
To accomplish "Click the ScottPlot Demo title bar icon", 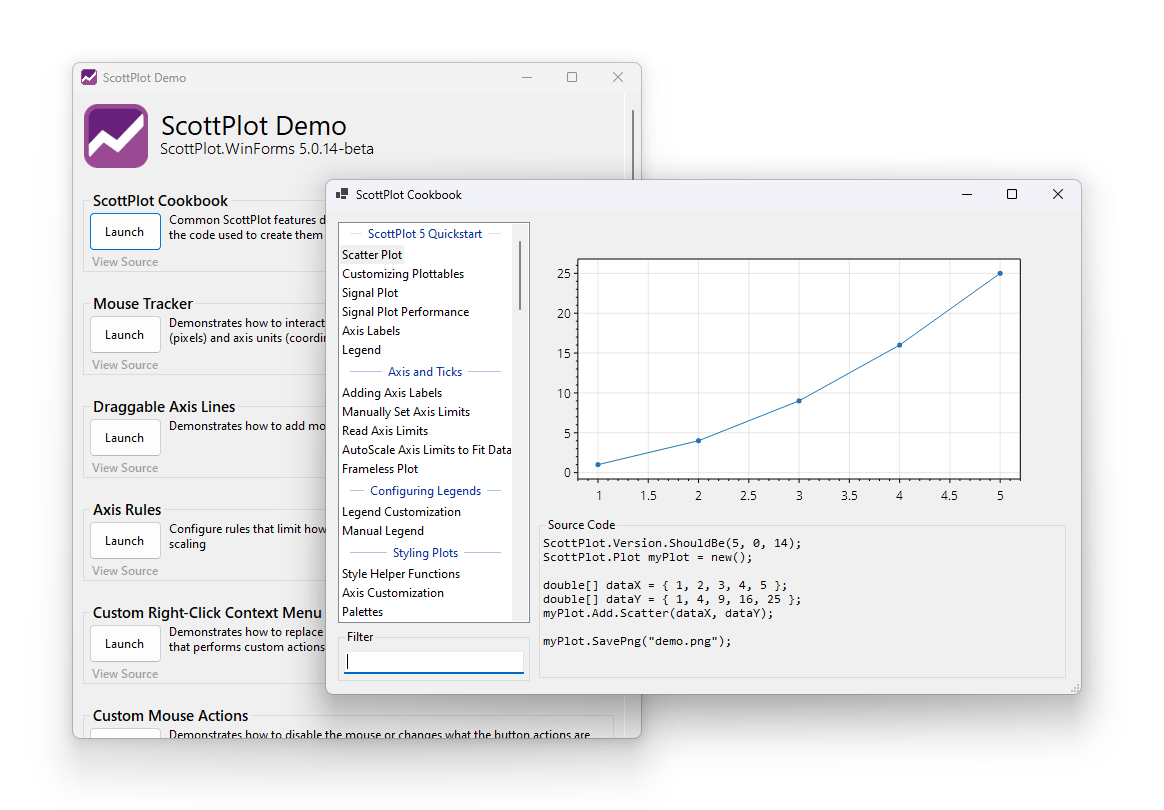I will [x=89, y=77].
